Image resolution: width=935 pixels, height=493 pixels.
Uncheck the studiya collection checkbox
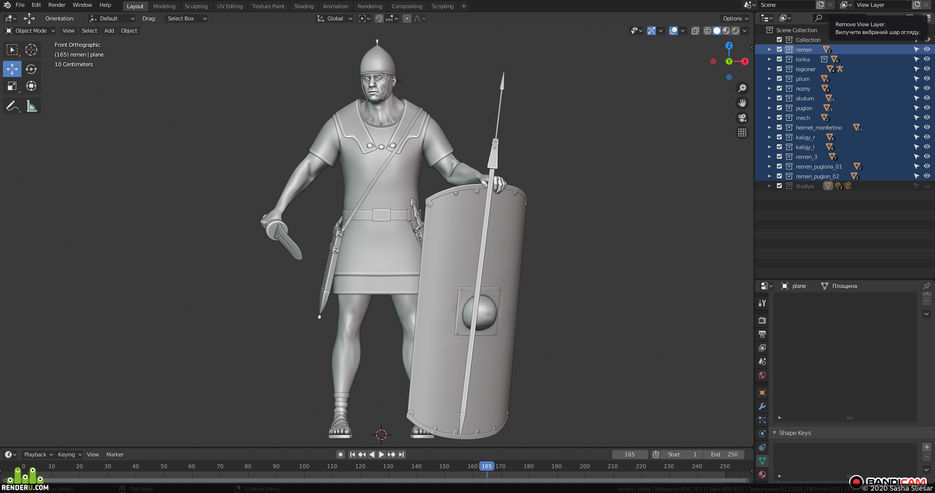click(779, 186)
